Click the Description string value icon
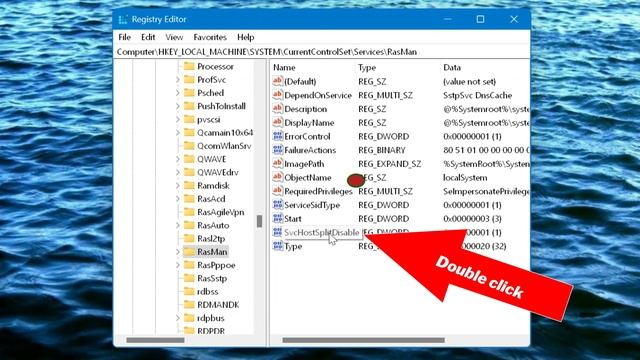The height and width of the screenshot is (360, 640). click(x=278, y=109)
